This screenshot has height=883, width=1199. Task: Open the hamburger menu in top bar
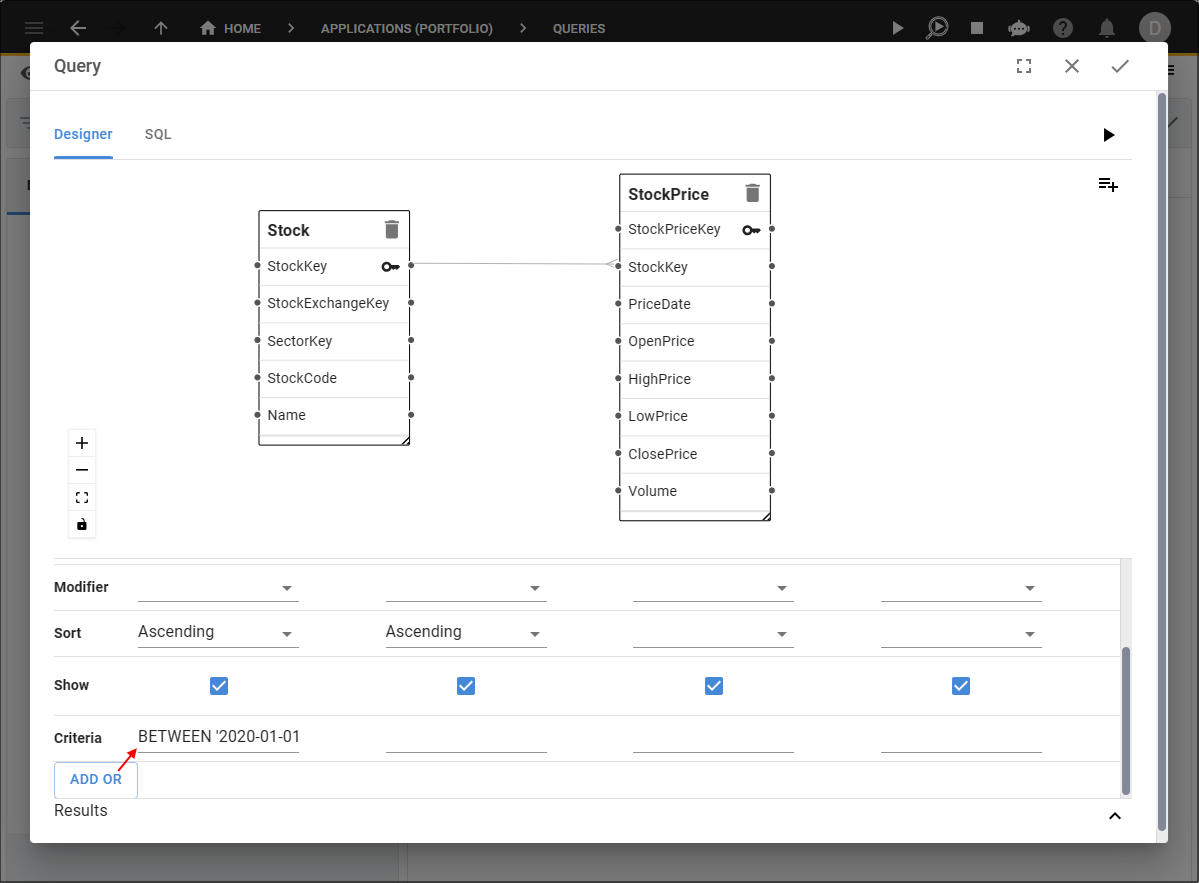tap(34, 28)
